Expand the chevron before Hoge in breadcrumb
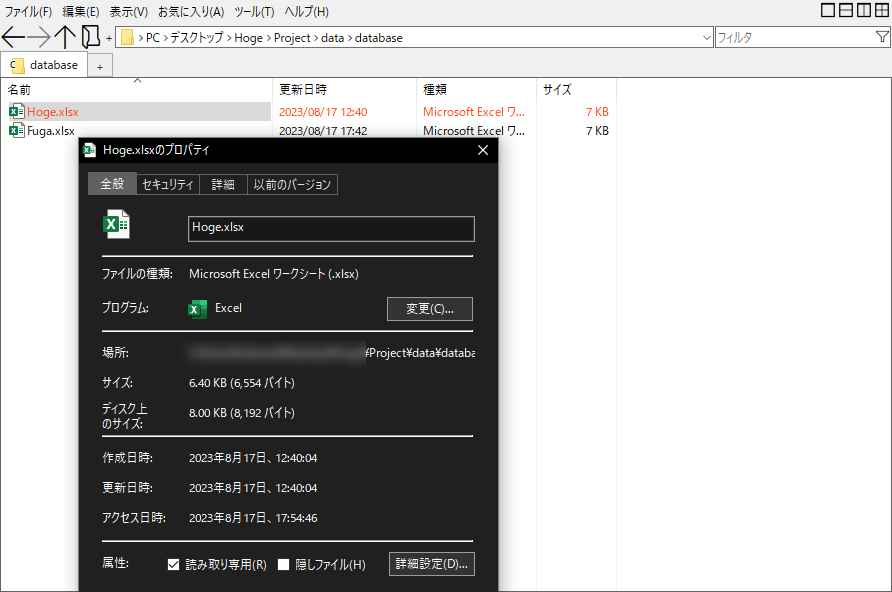 (x=229, y=38)
